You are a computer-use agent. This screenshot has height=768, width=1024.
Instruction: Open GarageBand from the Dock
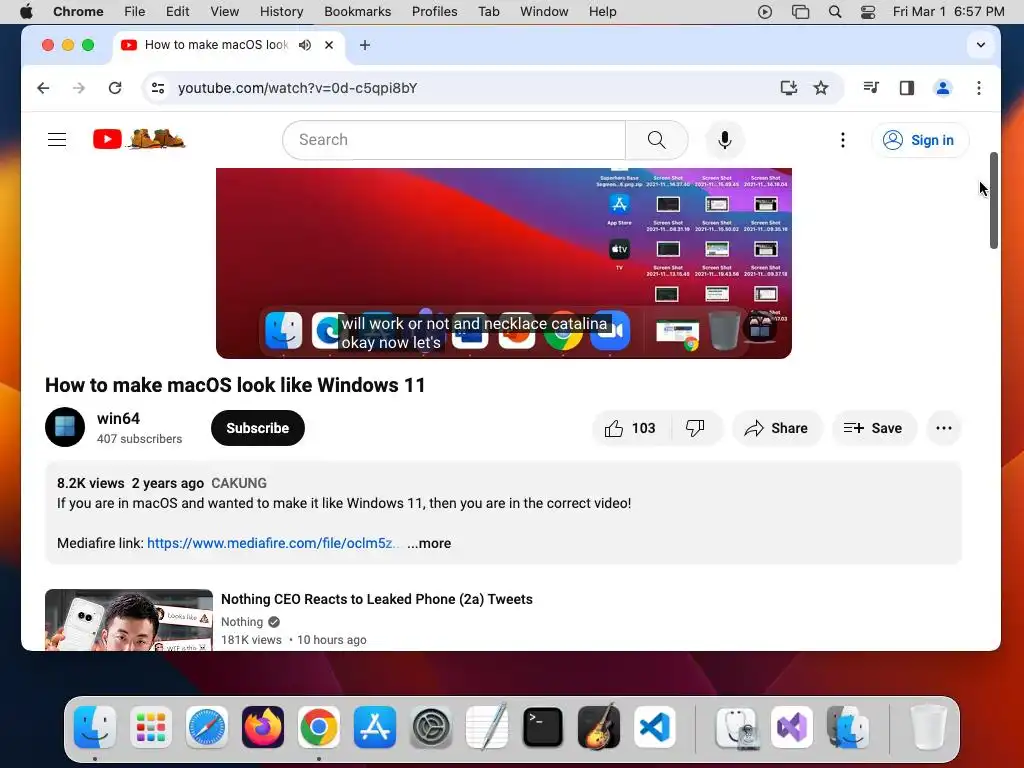[x=599, y=727]
